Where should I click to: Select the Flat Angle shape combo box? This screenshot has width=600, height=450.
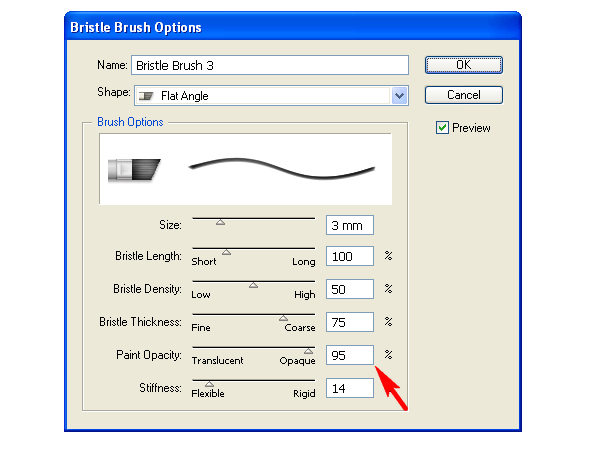(271, 96)
